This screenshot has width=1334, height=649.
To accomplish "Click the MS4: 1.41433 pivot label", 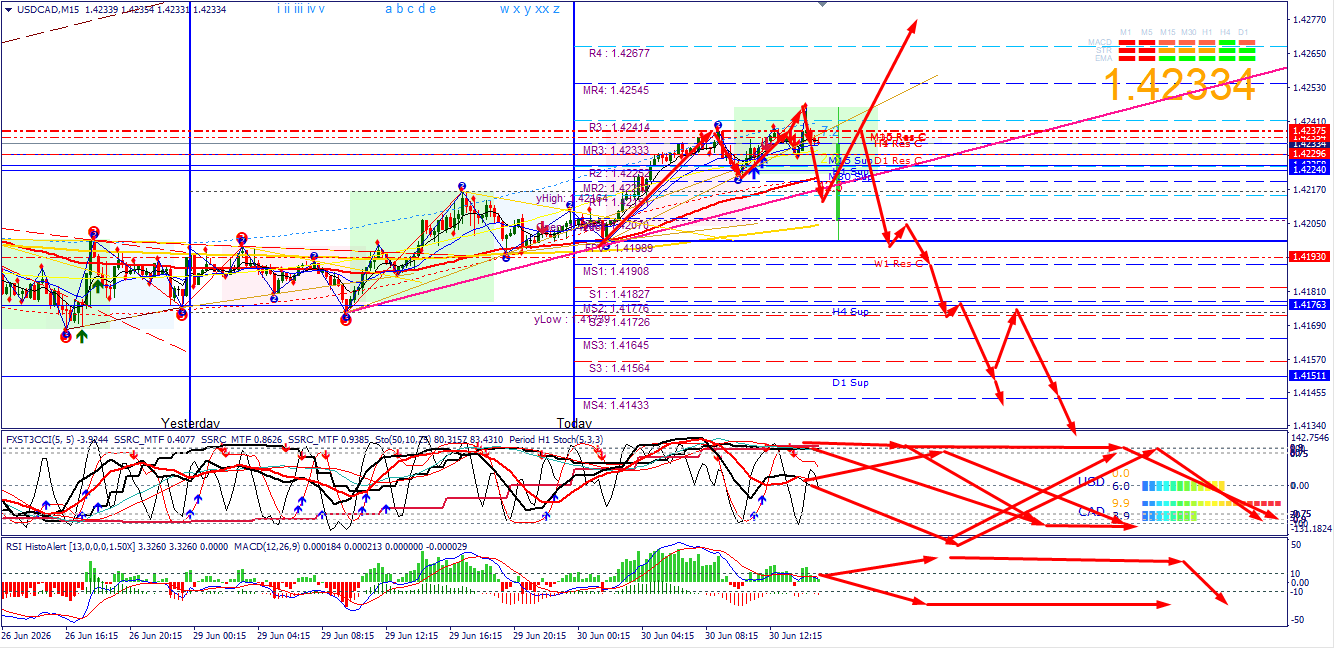I will point(617,405).
